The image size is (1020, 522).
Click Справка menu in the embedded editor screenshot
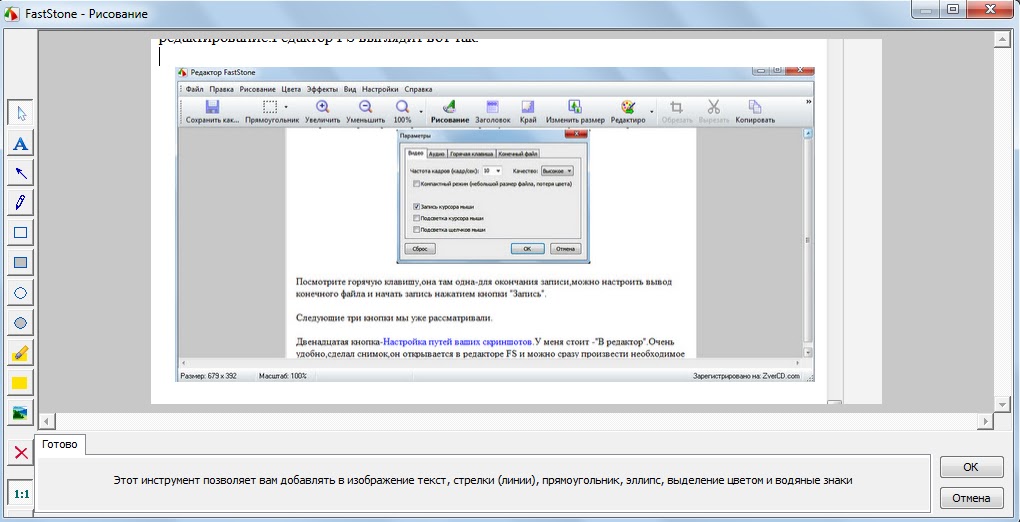click(x=418, y=89)
